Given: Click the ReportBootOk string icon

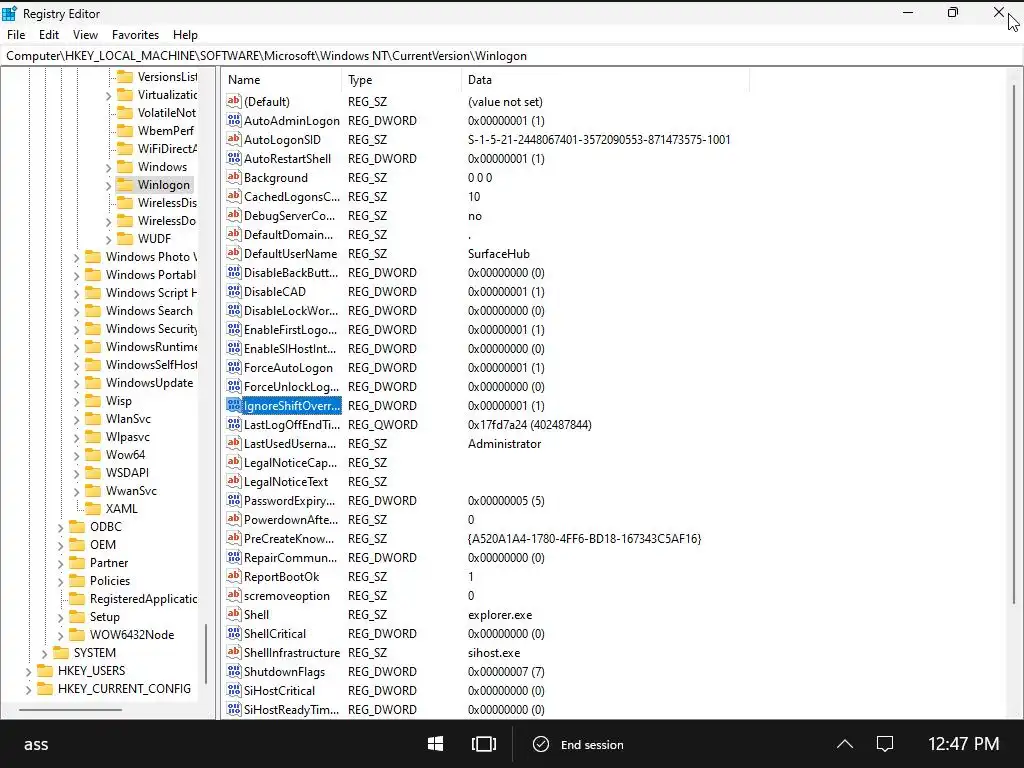Looking at the screenshot, I should (234, 576).
